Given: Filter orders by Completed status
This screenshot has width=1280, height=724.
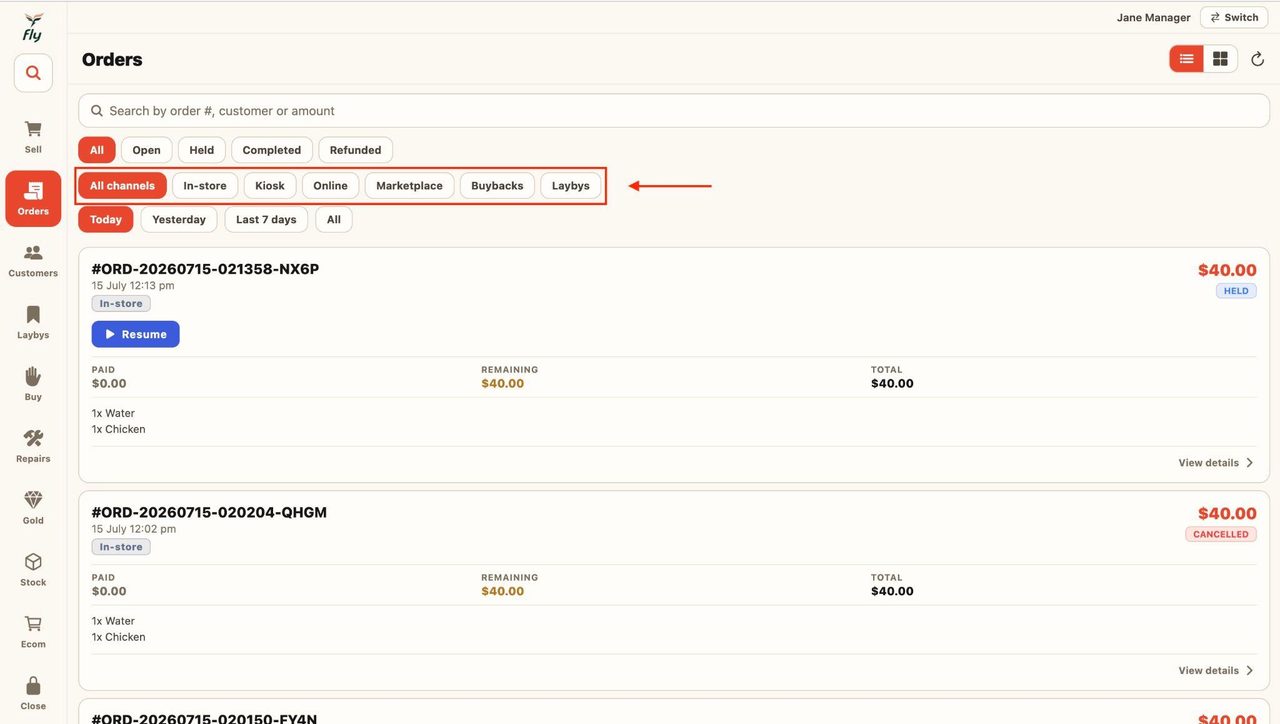Looking at the screenshot, I should point(272,150).
